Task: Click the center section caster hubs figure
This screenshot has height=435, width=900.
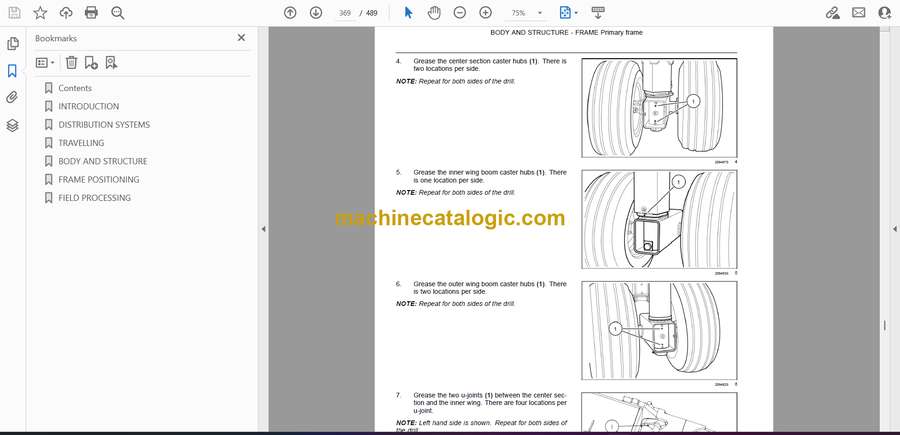Action: (x=659, y=107)
